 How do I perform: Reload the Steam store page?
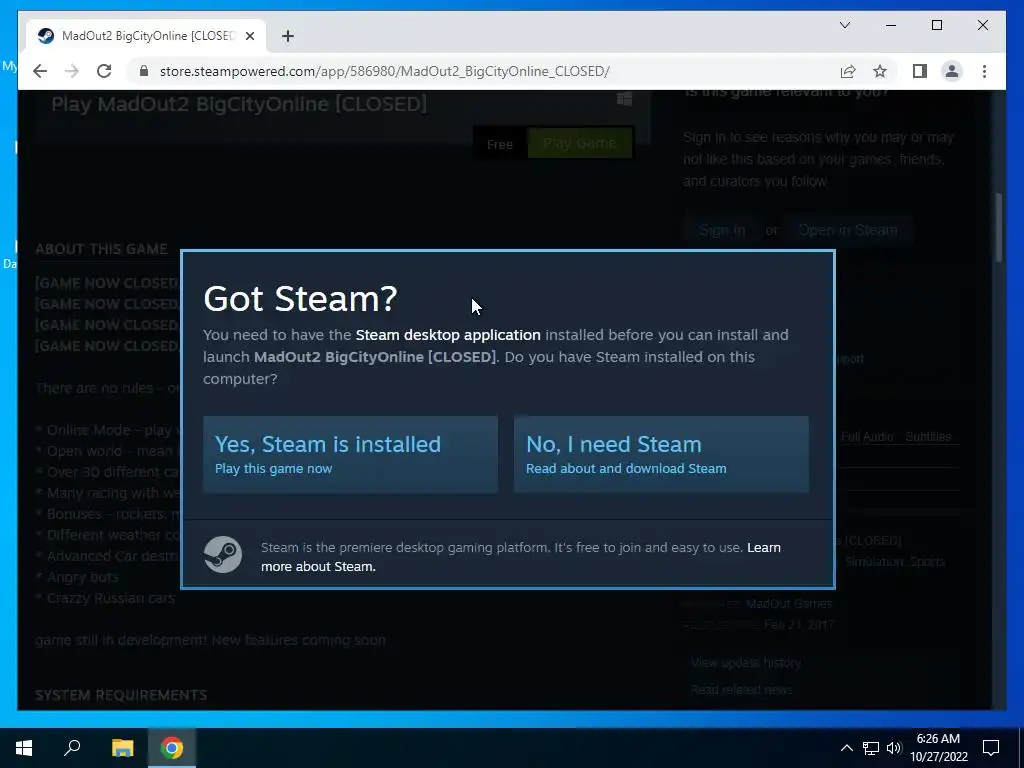[x=104, y=71]
